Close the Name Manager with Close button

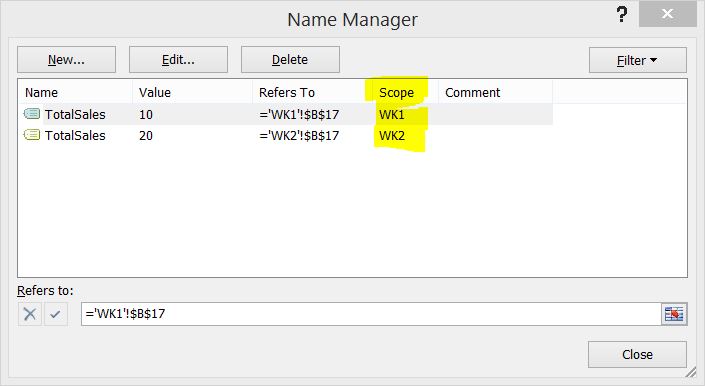click(x=637, y=355)
